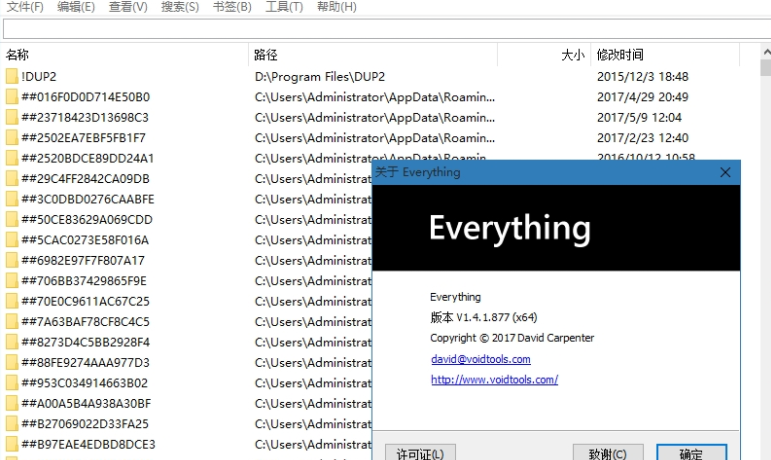Click folder icon of ##B27069022D33FA25

coord(12,424)
